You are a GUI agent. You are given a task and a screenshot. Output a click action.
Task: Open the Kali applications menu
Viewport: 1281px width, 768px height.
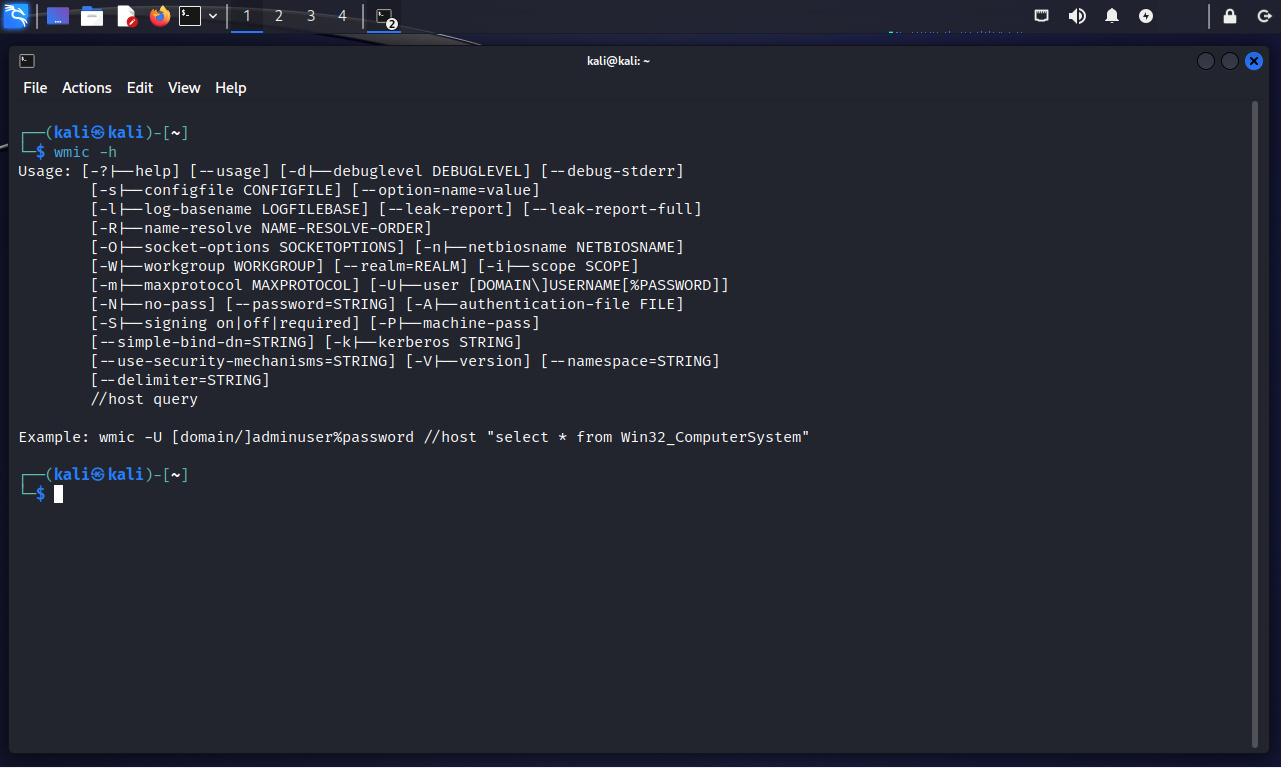coord(15,16)
